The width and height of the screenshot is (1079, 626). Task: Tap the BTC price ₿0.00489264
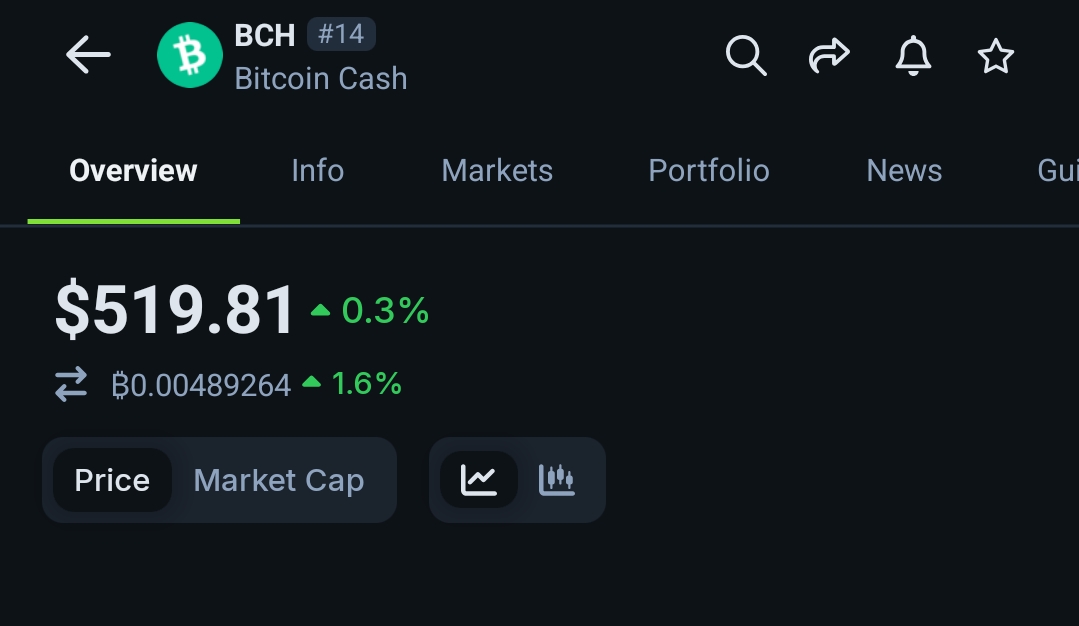[201, 385]
